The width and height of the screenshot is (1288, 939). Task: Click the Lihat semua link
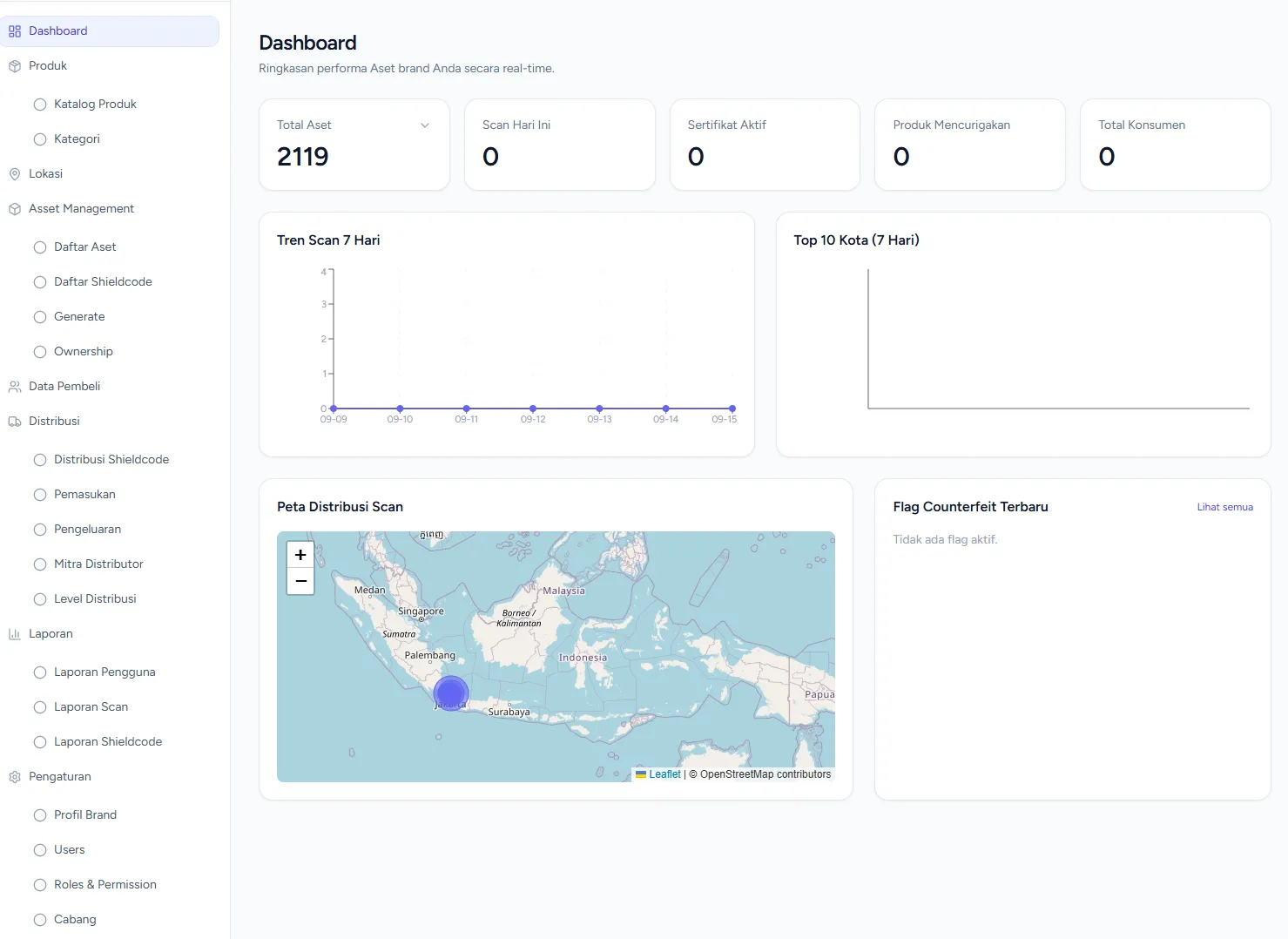(1224, 507)
